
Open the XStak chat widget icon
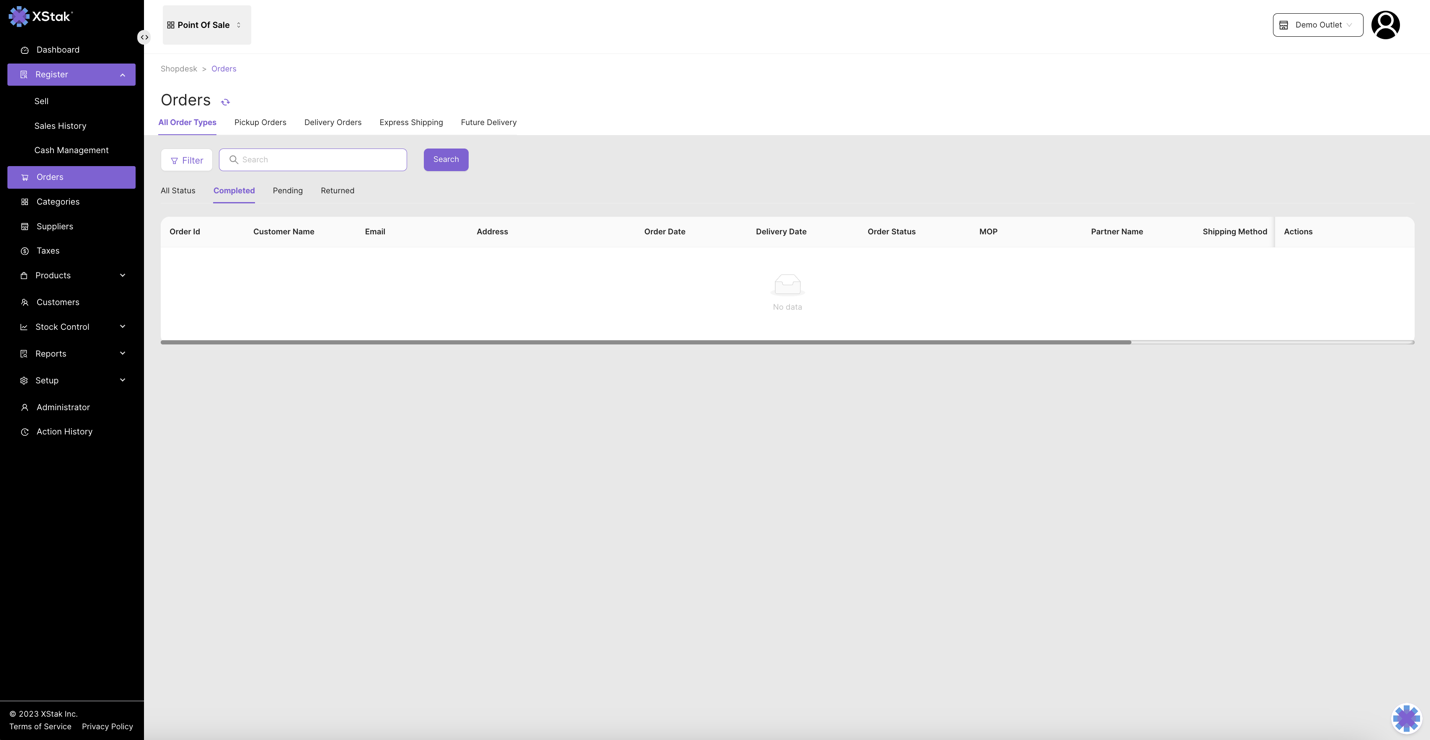pyautogui.click(x=1406, y=717)
